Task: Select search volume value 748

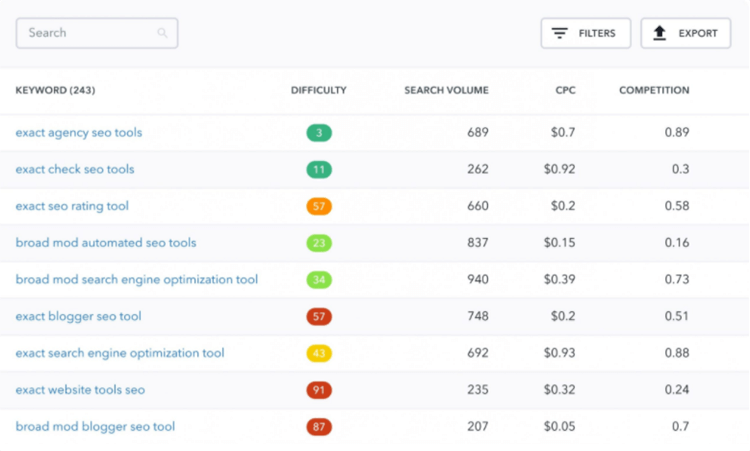Action: [x=478, y=317]
